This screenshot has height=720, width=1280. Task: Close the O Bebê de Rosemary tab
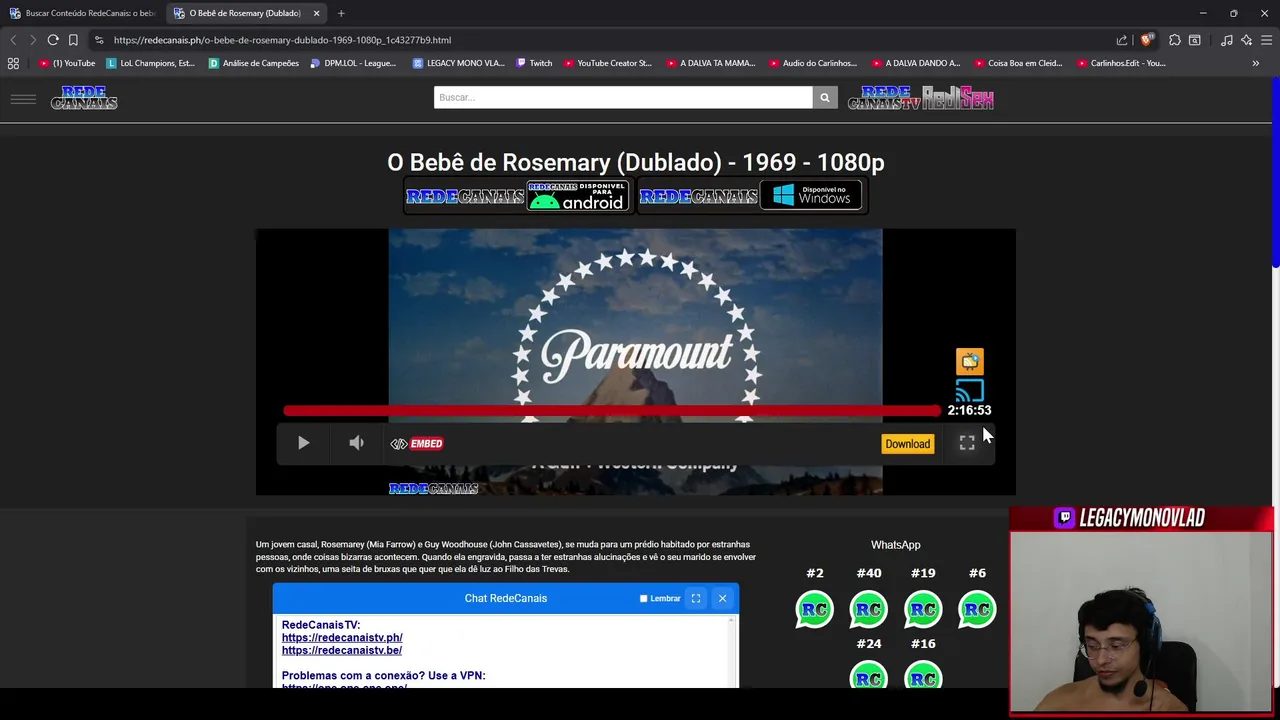coord(316,13)
